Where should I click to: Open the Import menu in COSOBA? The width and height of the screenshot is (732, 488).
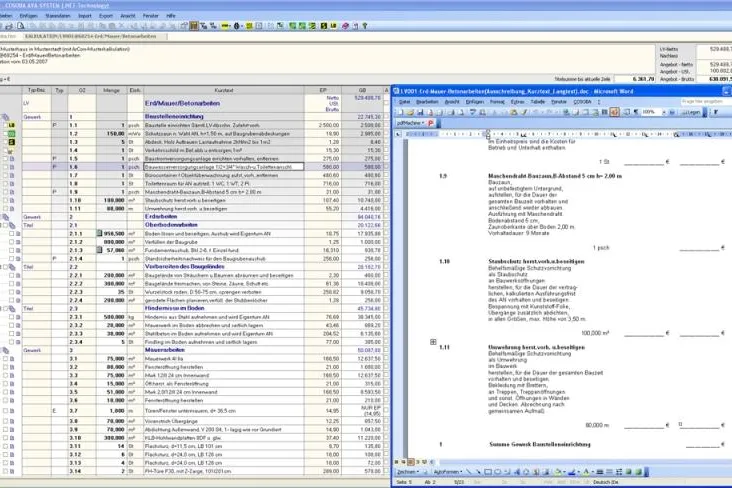click(85, 16)
